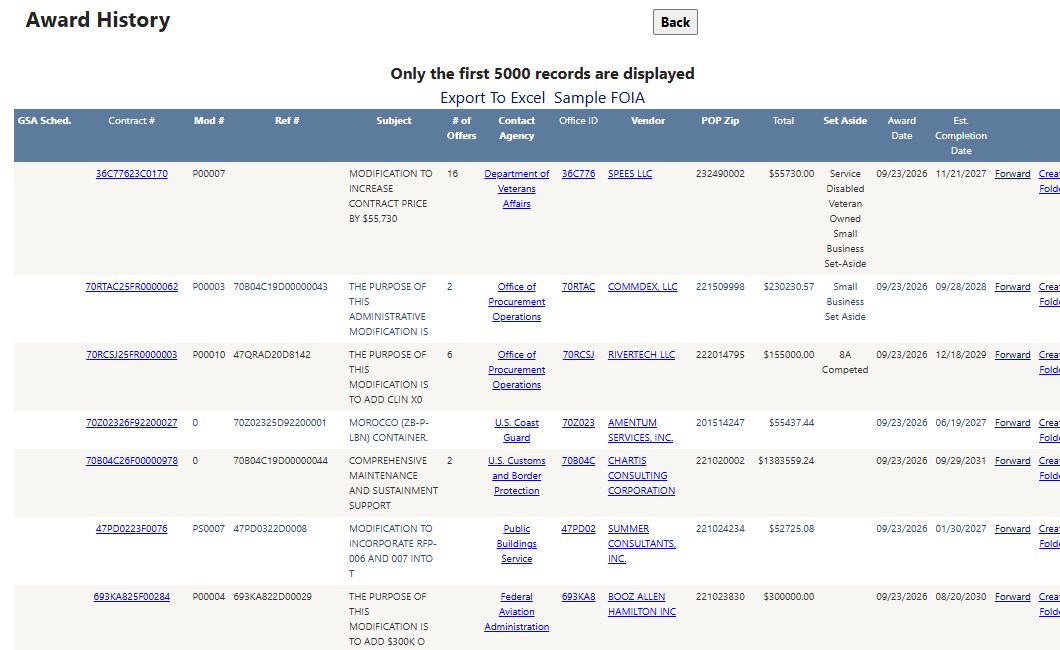Open vendor SPEES LLC
The height and width of the screenshot is (650, 1060).
[630, 174]
